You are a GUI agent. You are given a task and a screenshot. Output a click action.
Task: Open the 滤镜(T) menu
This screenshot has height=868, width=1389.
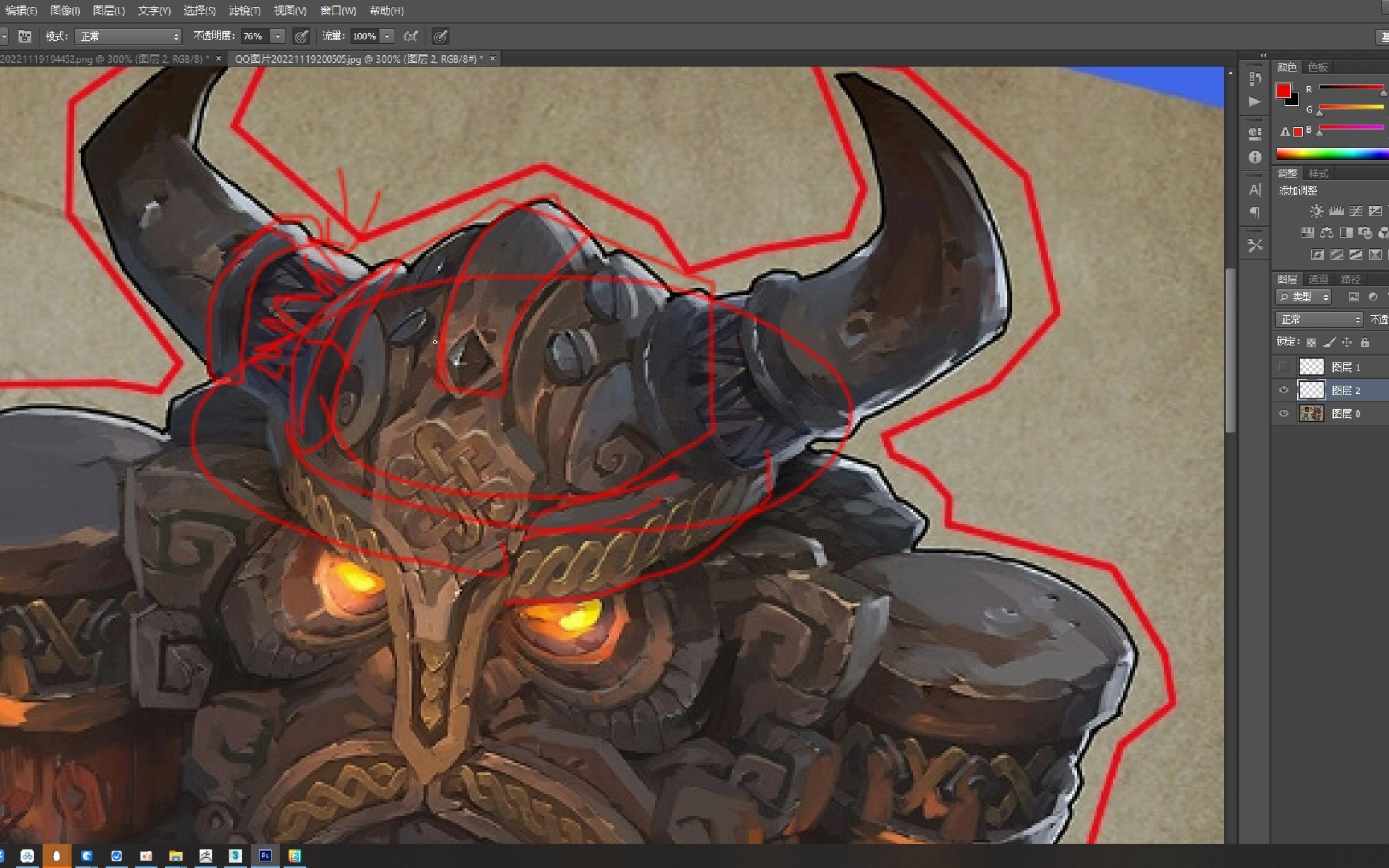[x=245, y=11]
